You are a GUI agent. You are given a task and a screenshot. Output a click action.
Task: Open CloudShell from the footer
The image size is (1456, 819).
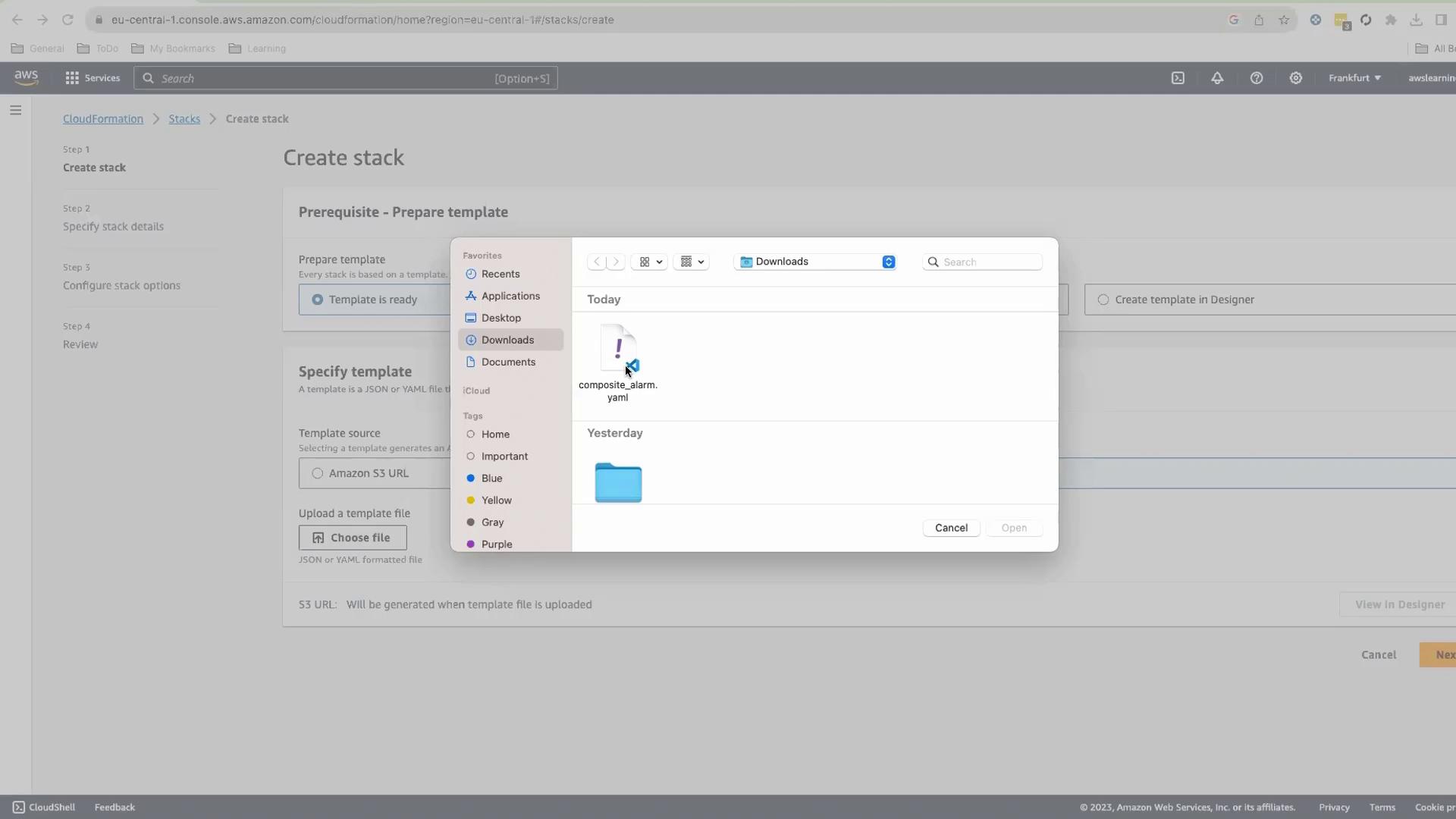click(x=44, y=808)
